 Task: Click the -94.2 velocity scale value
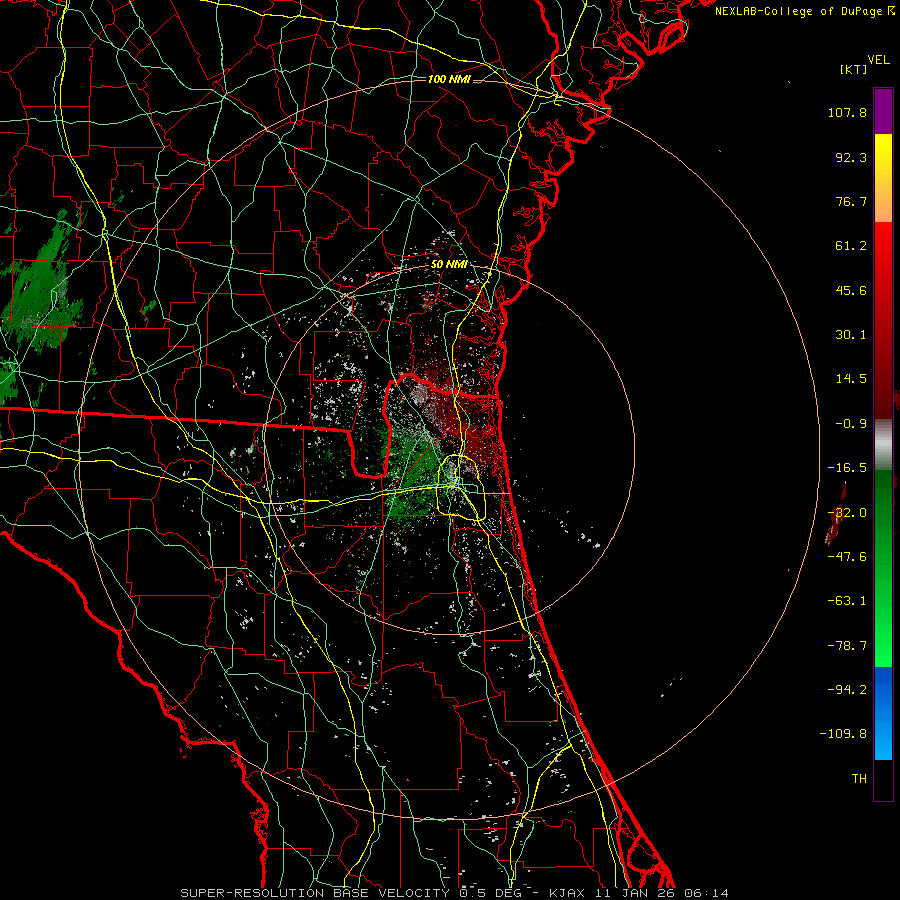pyautogui.click(x=847, y=690)
